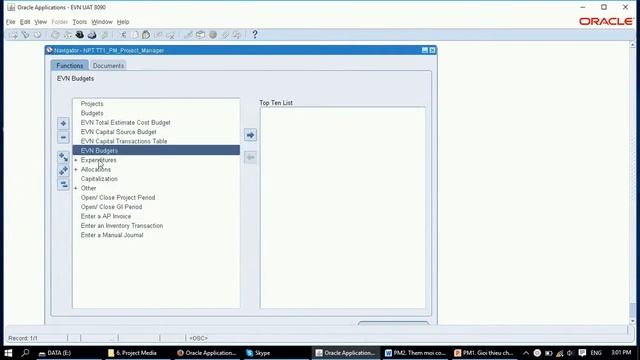This screenshot has height=360, width=640.
Task: Click the Collapse All navigator button
Action: [x=63, y=184]
